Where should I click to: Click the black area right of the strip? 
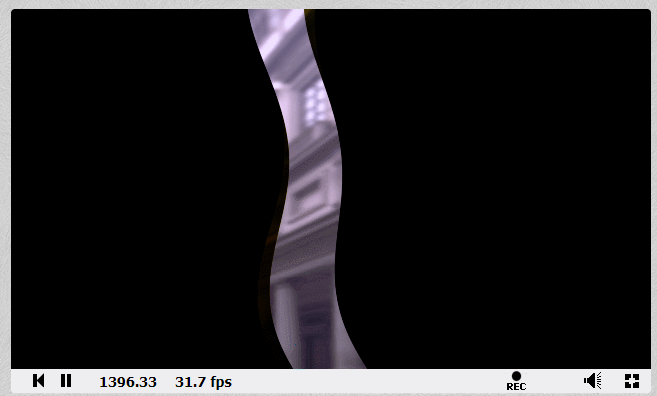point(494,189)
